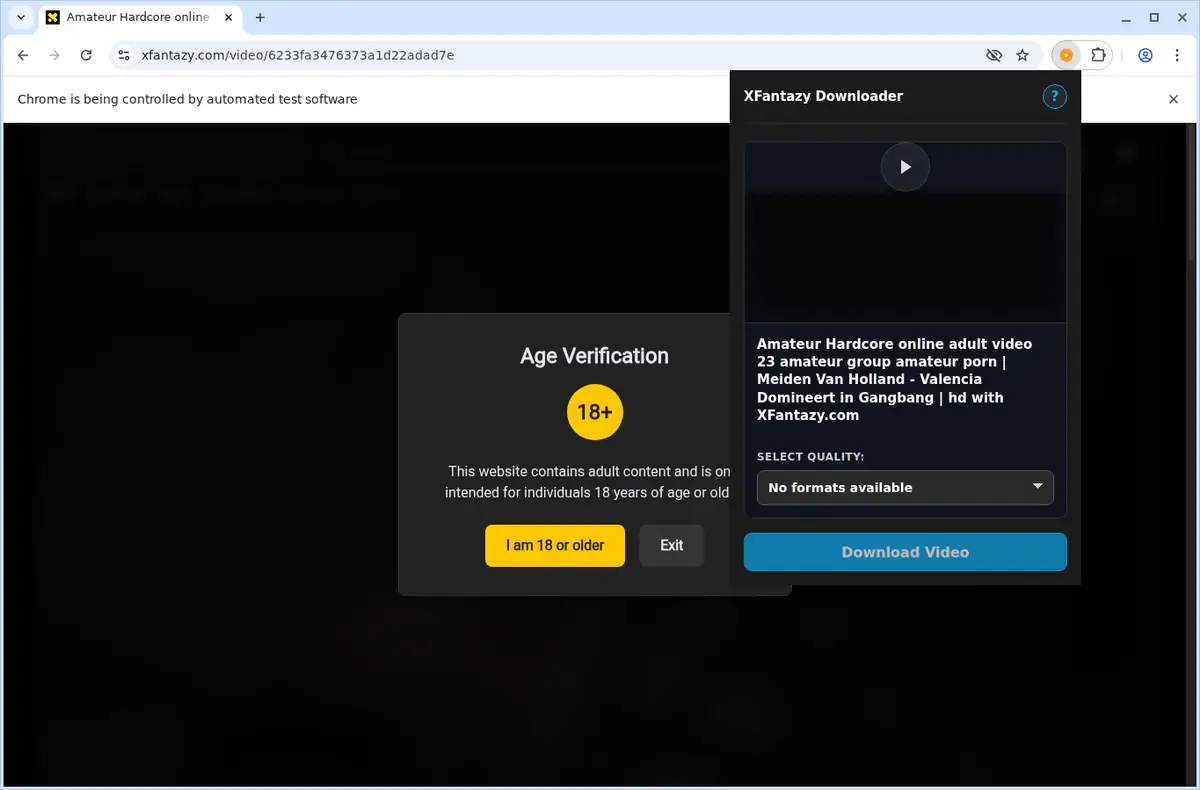The height and width of the screenshot is (790, 1200).
Task: Click the browser Forward arrow
Action: 55,55
